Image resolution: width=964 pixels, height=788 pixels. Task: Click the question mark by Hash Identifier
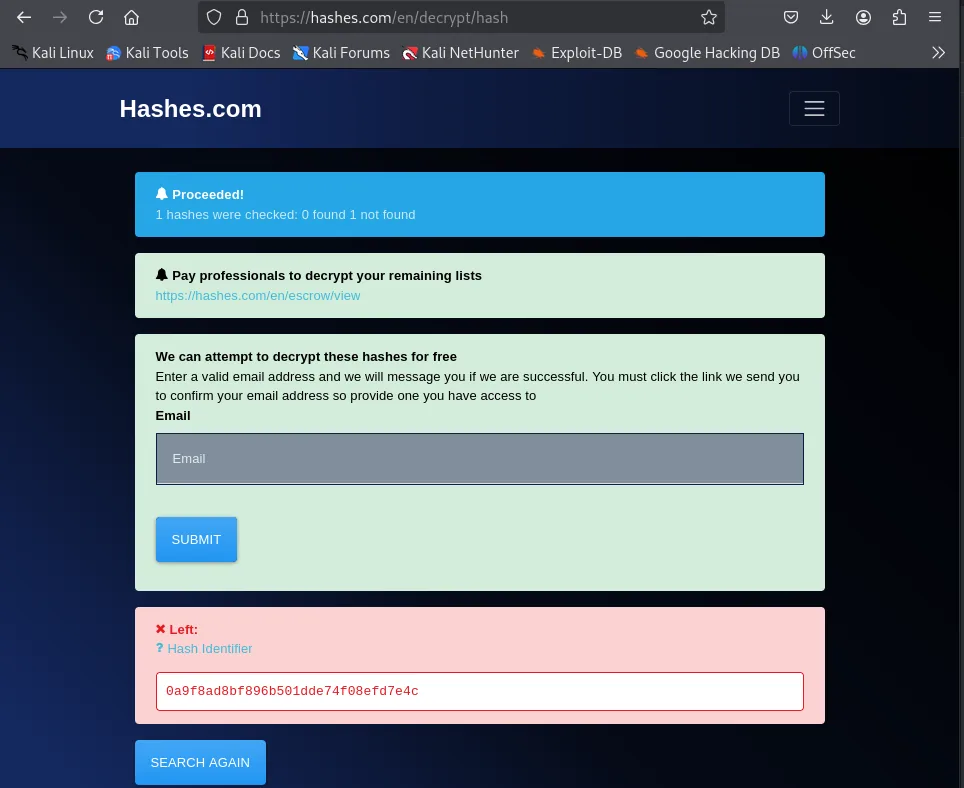tap(160, 648)
